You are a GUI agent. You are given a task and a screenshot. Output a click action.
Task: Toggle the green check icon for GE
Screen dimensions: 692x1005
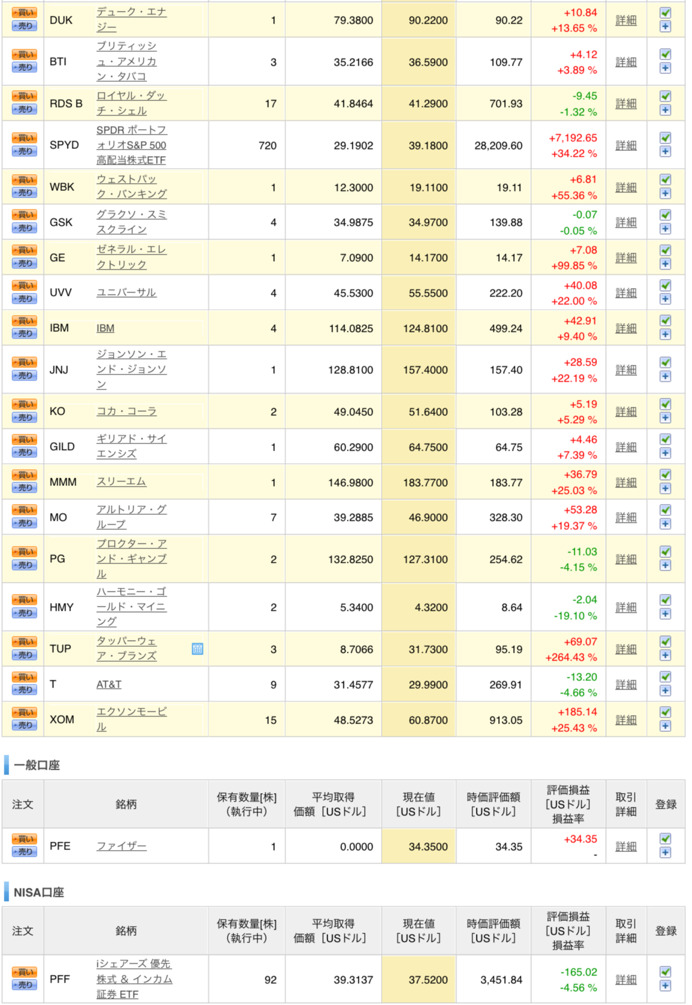665,250
